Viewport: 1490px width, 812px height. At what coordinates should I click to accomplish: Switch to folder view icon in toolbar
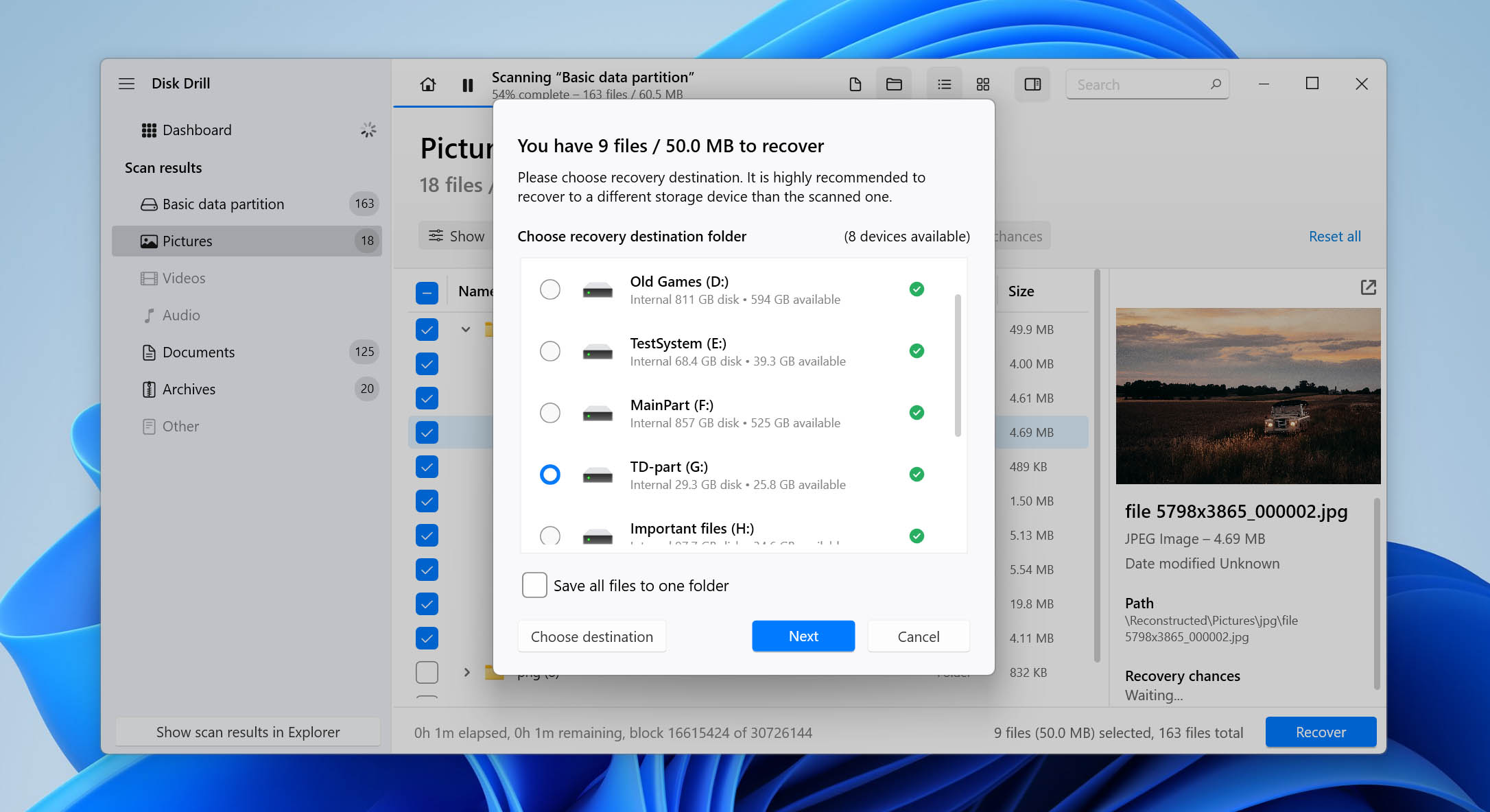coord(894,84)
